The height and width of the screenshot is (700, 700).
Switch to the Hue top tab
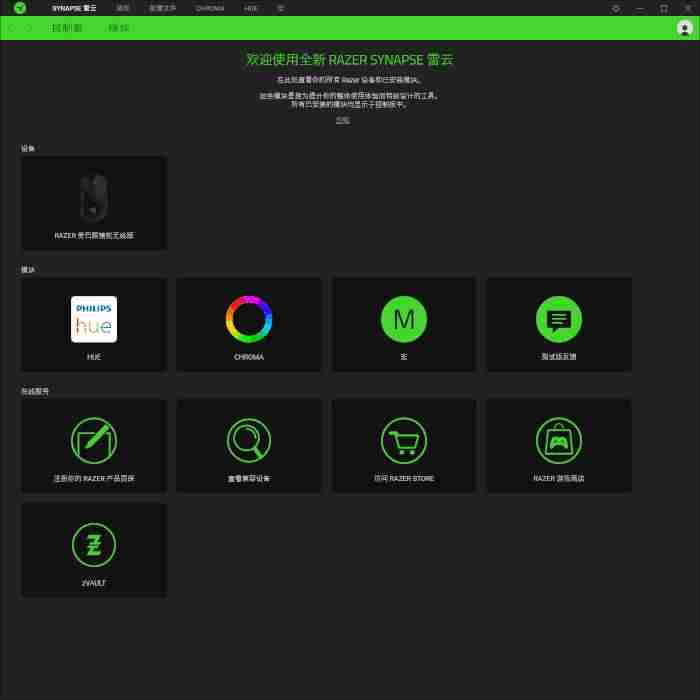click(x=250, y=8)
